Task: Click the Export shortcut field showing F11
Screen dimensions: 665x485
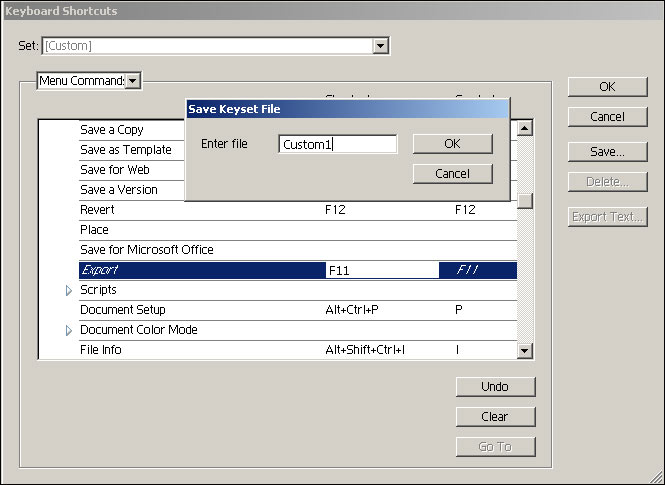Action: pos(380,270)
